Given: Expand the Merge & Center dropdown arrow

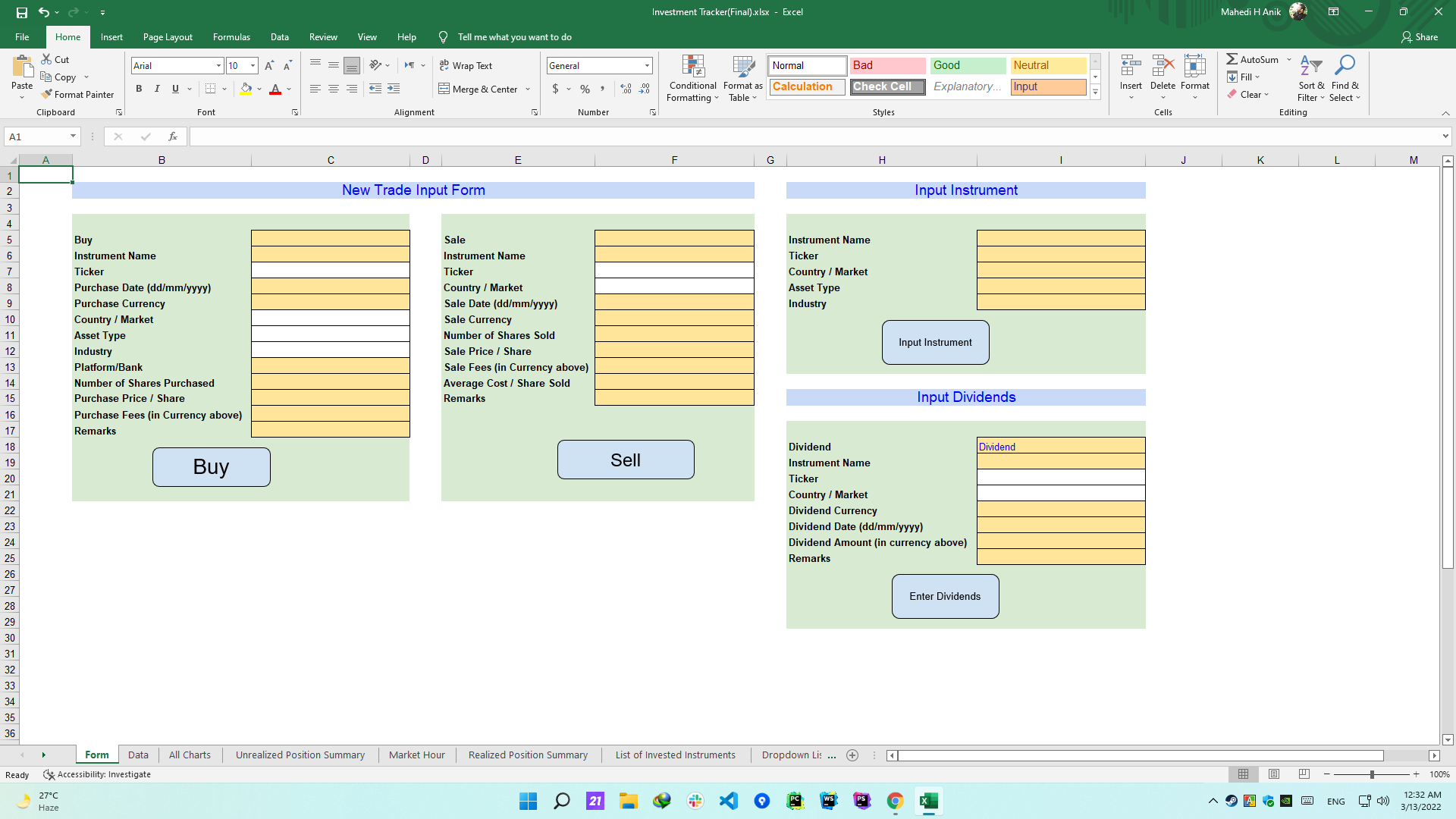Looking at the screenshot, I should tap(528, 89).
